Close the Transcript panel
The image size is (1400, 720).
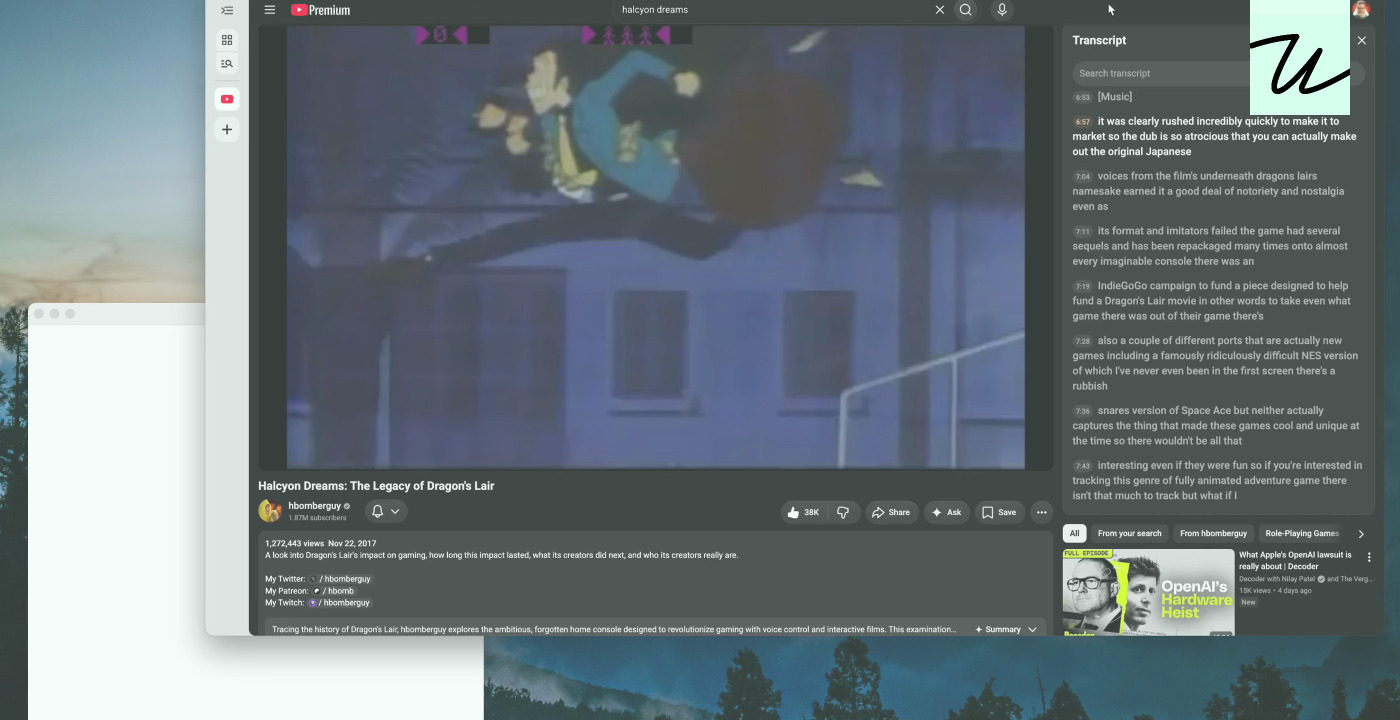pyautogui.click(x=1361, y=40)
